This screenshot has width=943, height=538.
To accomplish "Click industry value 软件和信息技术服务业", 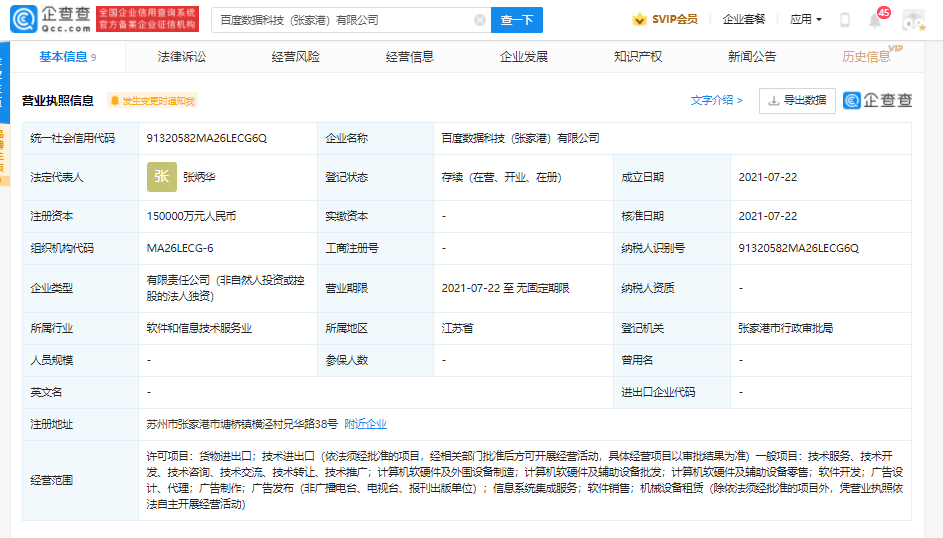I will [x=199, y=328].
